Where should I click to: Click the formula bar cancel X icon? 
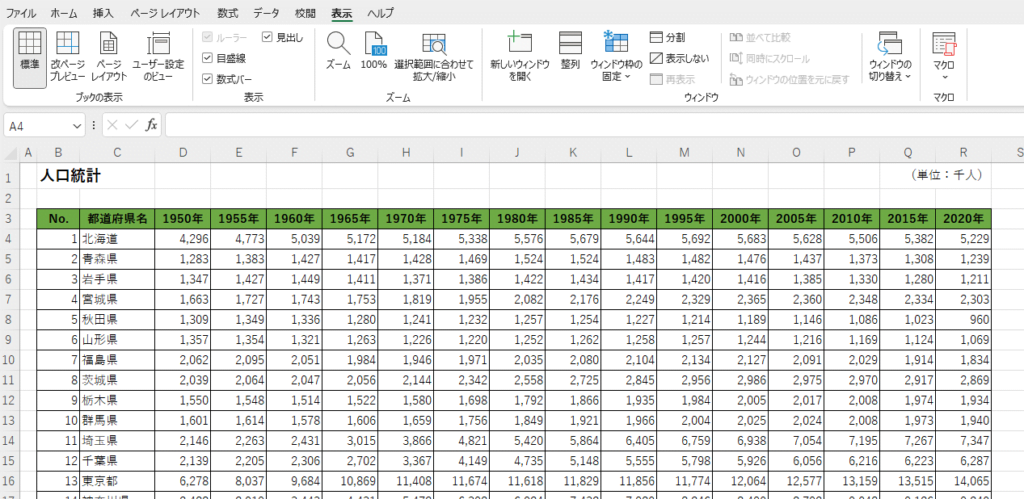(113, 125)
